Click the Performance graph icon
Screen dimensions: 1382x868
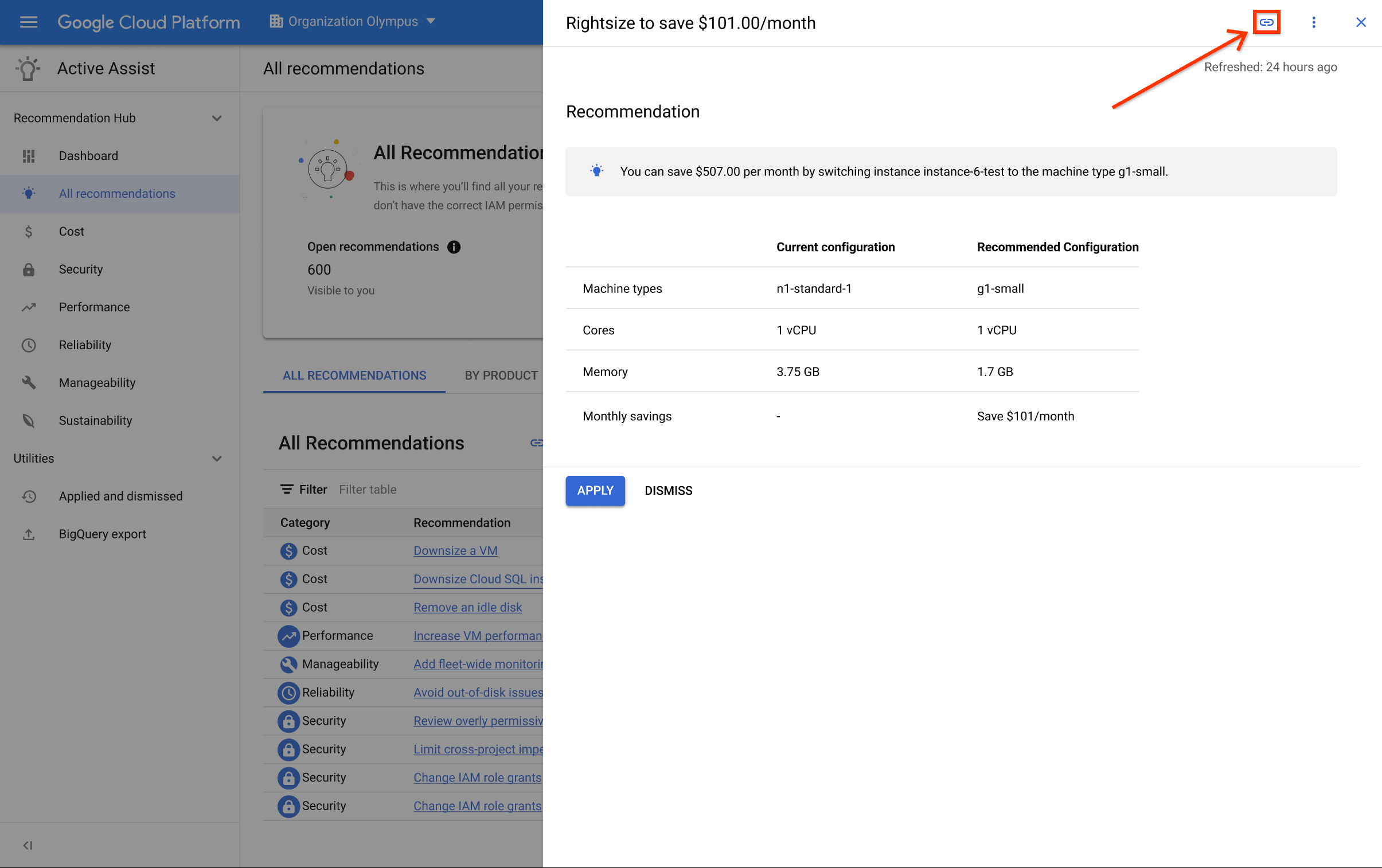(x=28, y=306)
